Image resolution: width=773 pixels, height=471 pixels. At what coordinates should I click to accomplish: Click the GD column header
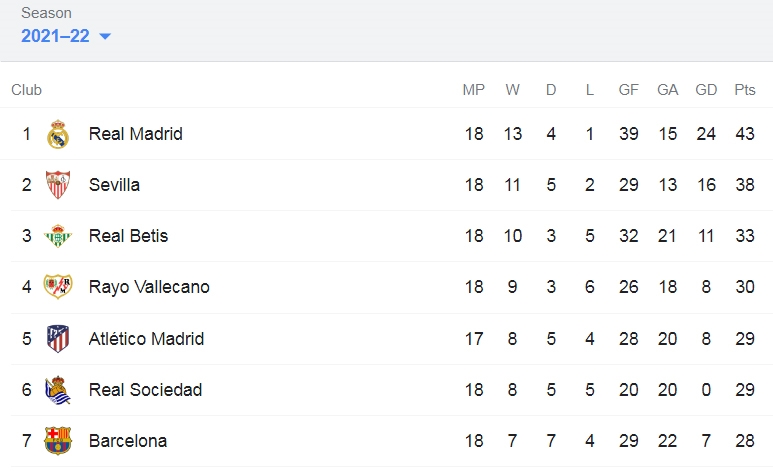[706, 90]
